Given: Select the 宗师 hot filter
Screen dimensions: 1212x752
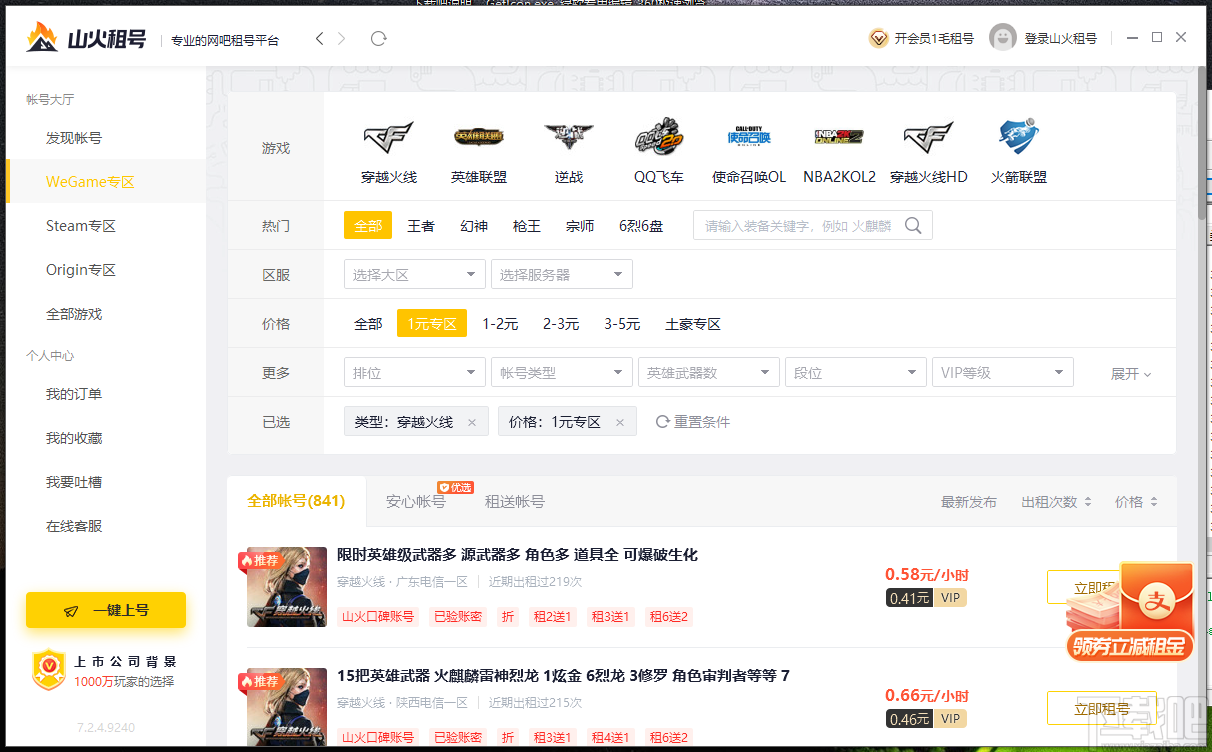Looking at the screenshot, I should tap(580, 226).
